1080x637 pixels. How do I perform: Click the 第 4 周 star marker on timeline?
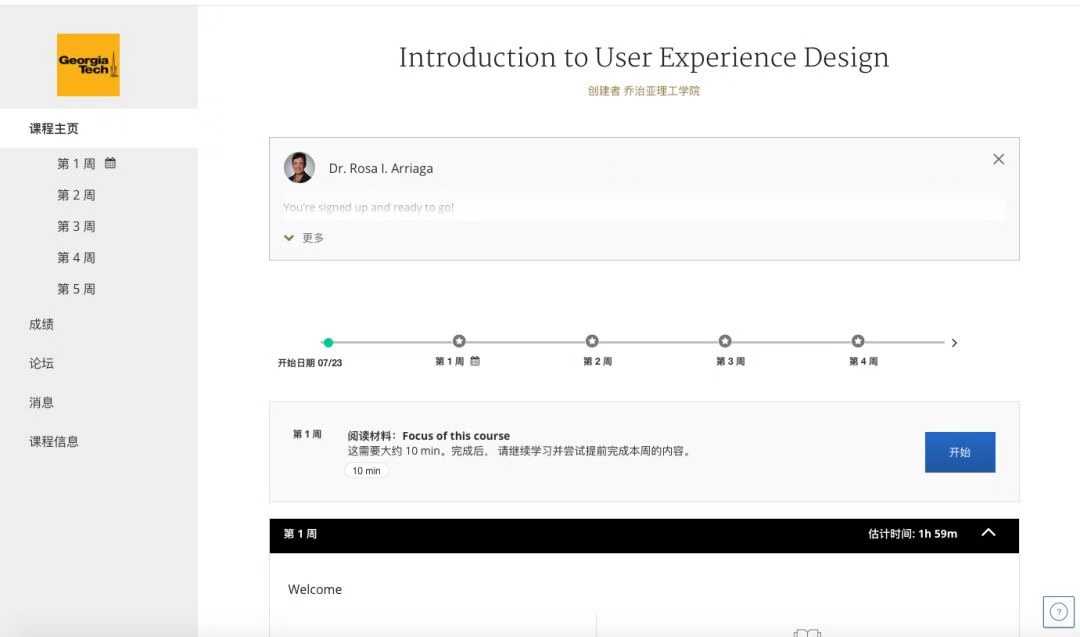tap(858, 342)
